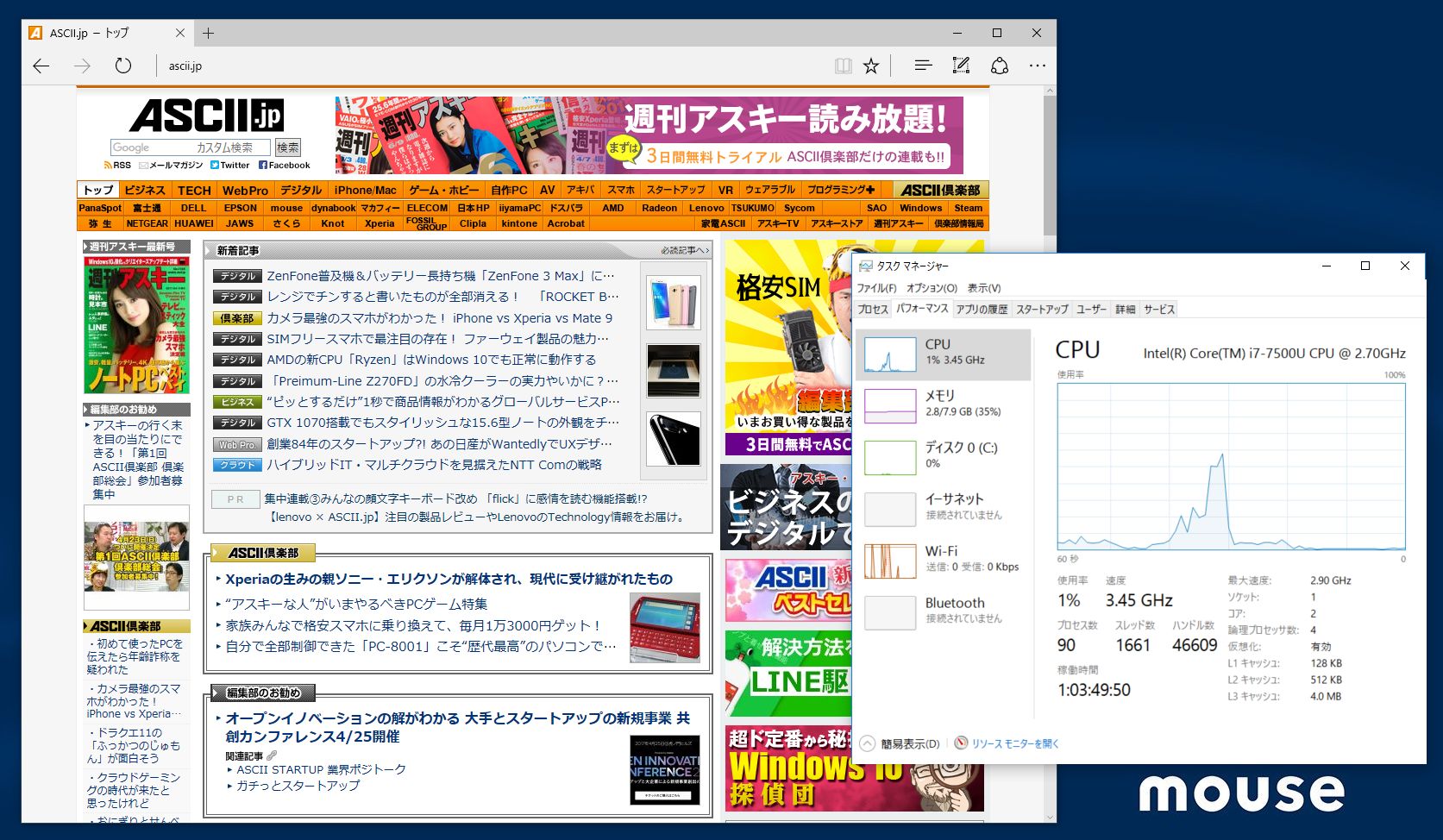Open the ASCII STARTUP 業界ポジトーク link
Image resolution: width=1443 pixels, height=840 pixels.
(x=321, y=769)
